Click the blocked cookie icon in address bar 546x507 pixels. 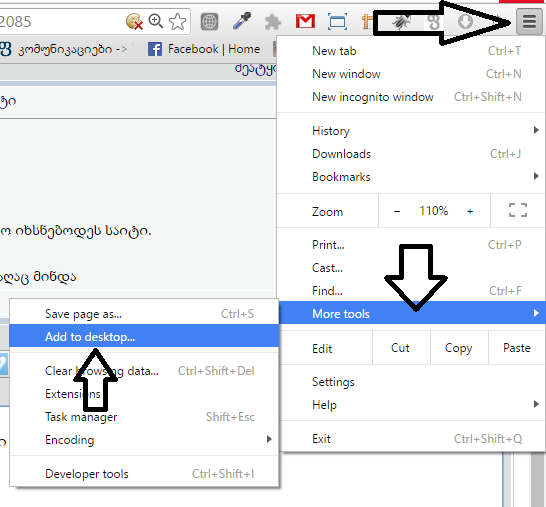pos(134,22)
